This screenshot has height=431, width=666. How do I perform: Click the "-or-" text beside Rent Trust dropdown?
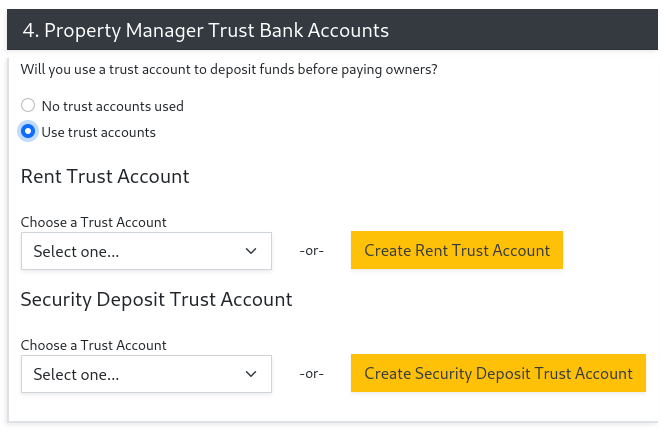pos(311,251)
